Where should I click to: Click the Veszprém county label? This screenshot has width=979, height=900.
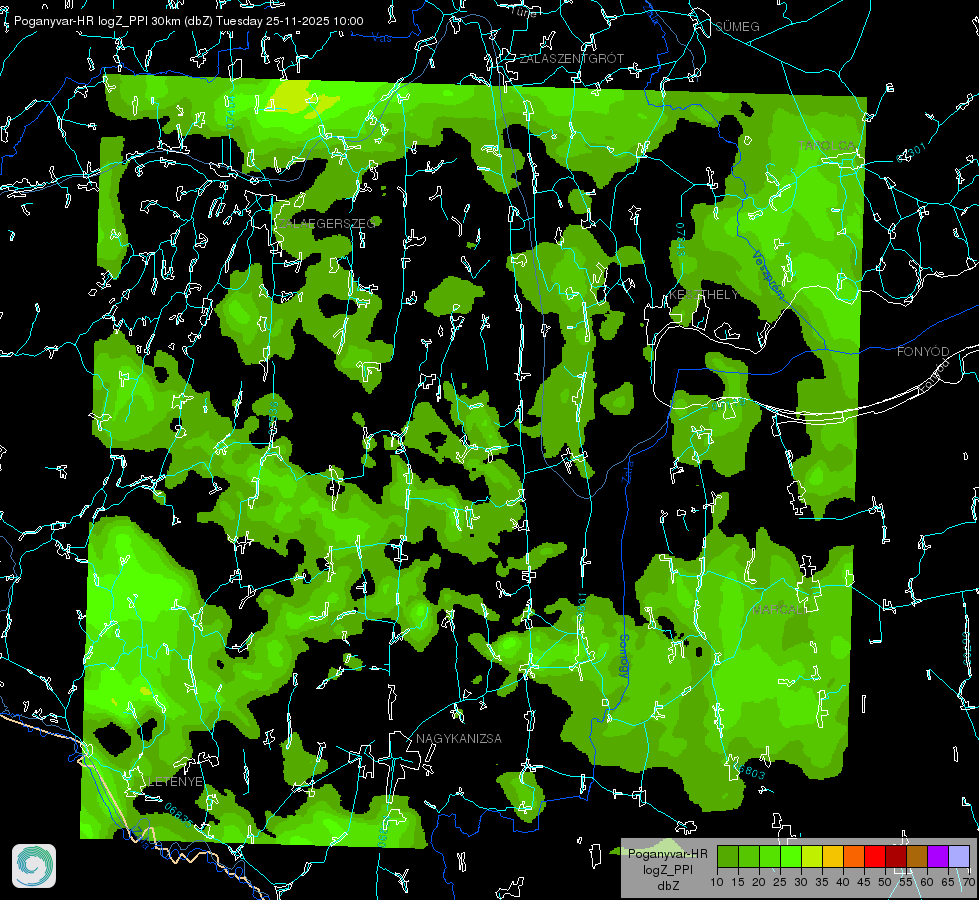point(768,273)
